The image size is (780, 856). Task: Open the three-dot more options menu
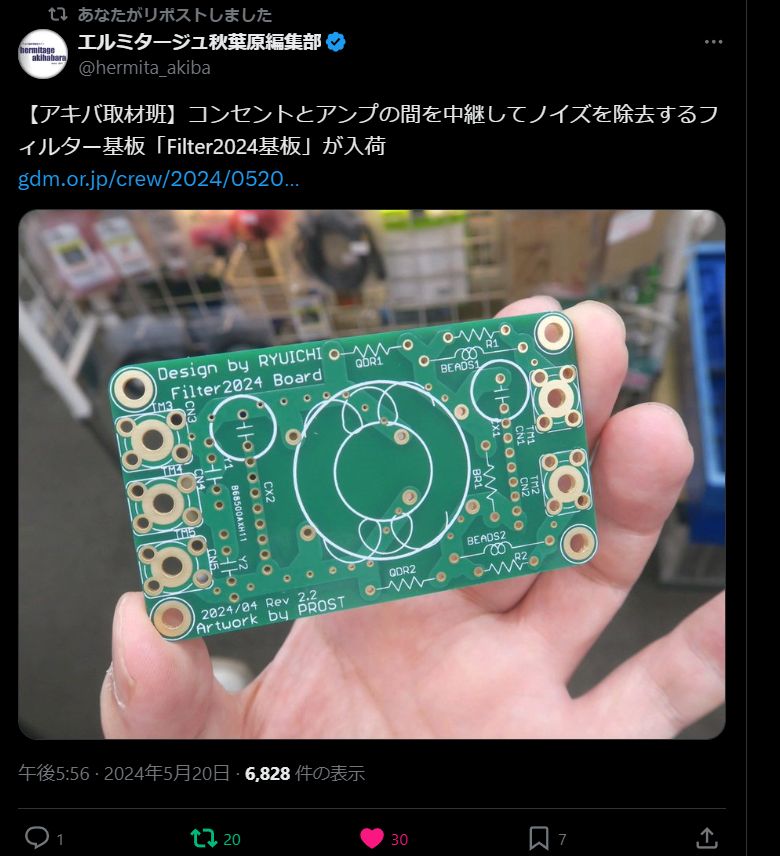coord(713,42)
